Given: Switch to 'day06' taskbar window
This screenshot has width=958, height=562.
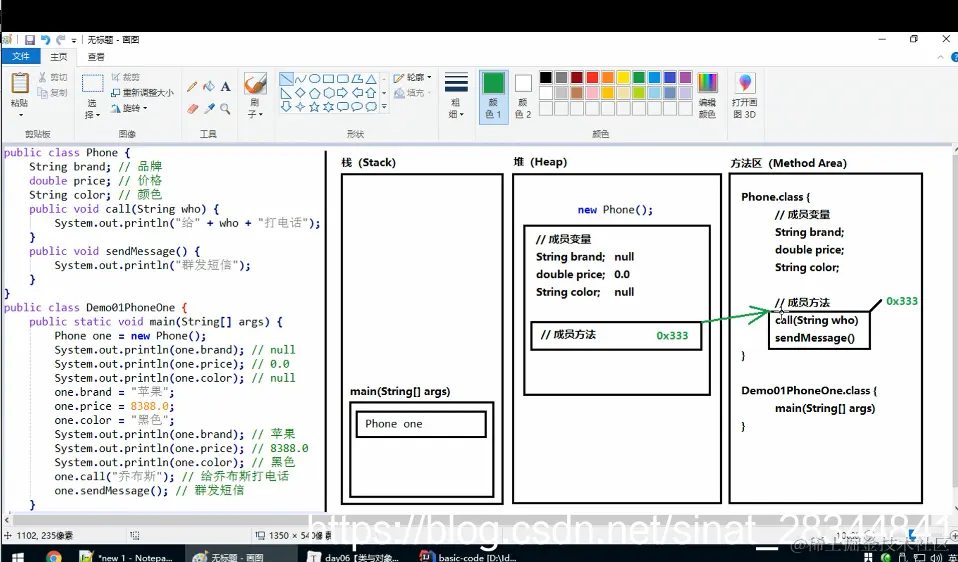Looking at the screenshot, I should point(354,557).
